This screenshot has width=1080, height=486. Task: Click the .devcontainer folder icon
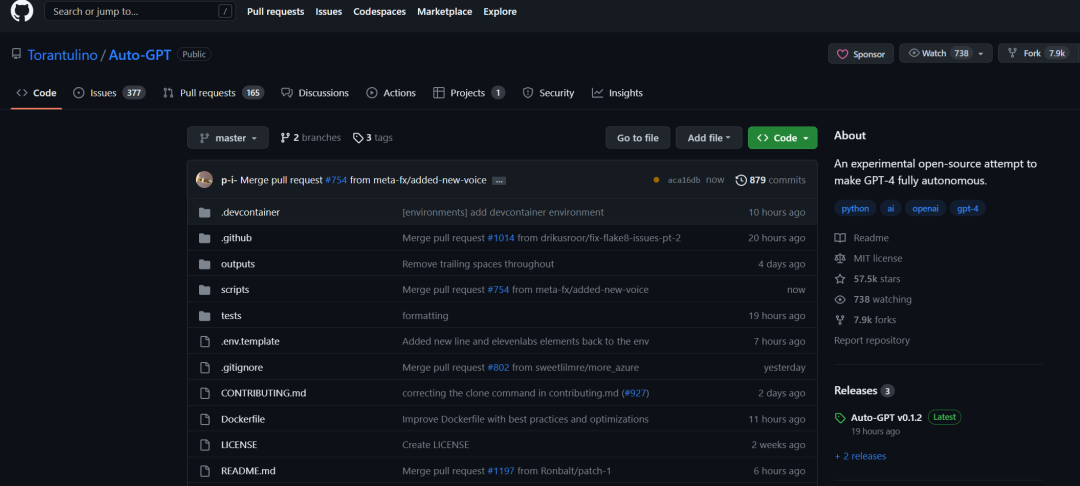[x=205, y=212]
